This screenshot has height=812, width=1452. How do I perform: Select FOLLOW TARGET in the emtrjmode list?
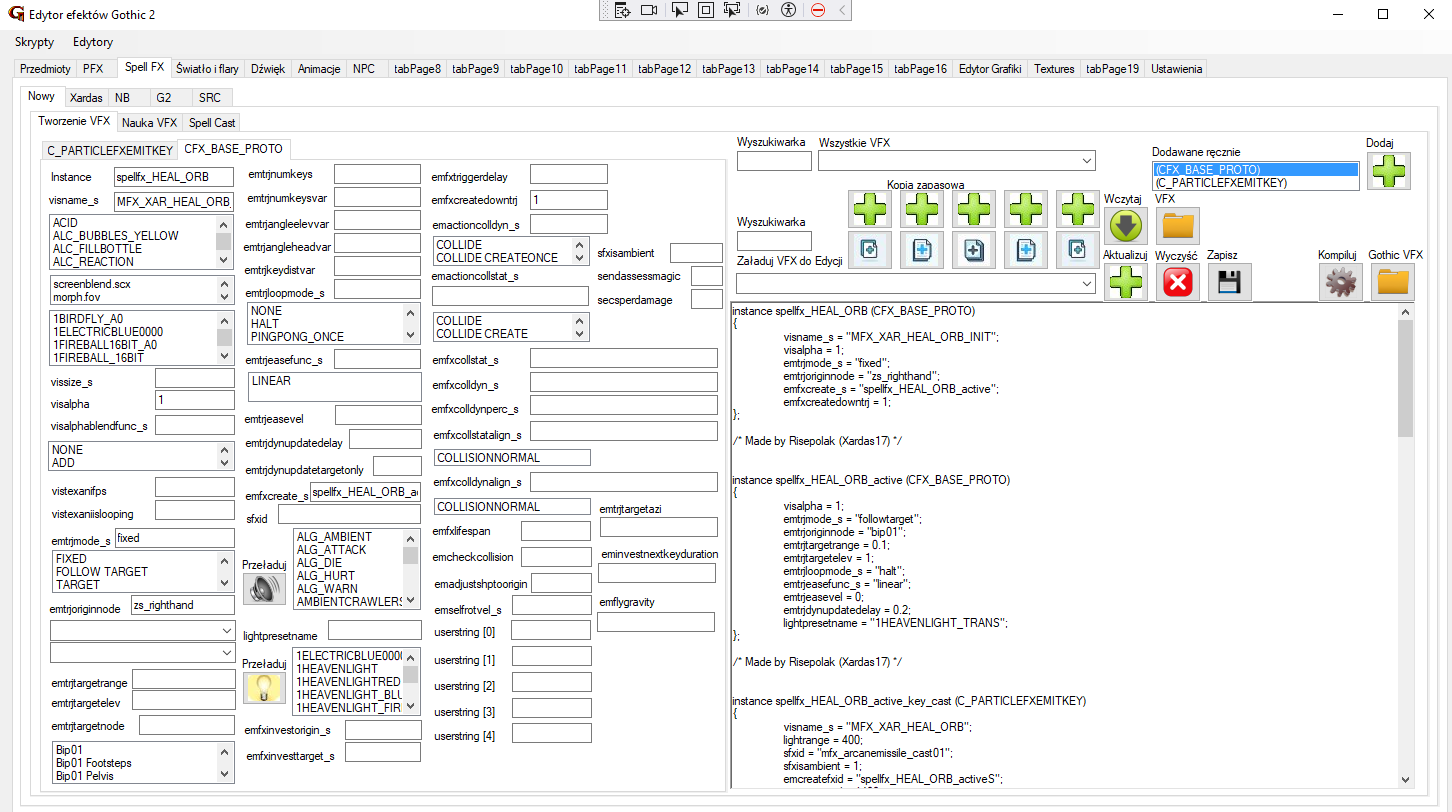(102, 572)
